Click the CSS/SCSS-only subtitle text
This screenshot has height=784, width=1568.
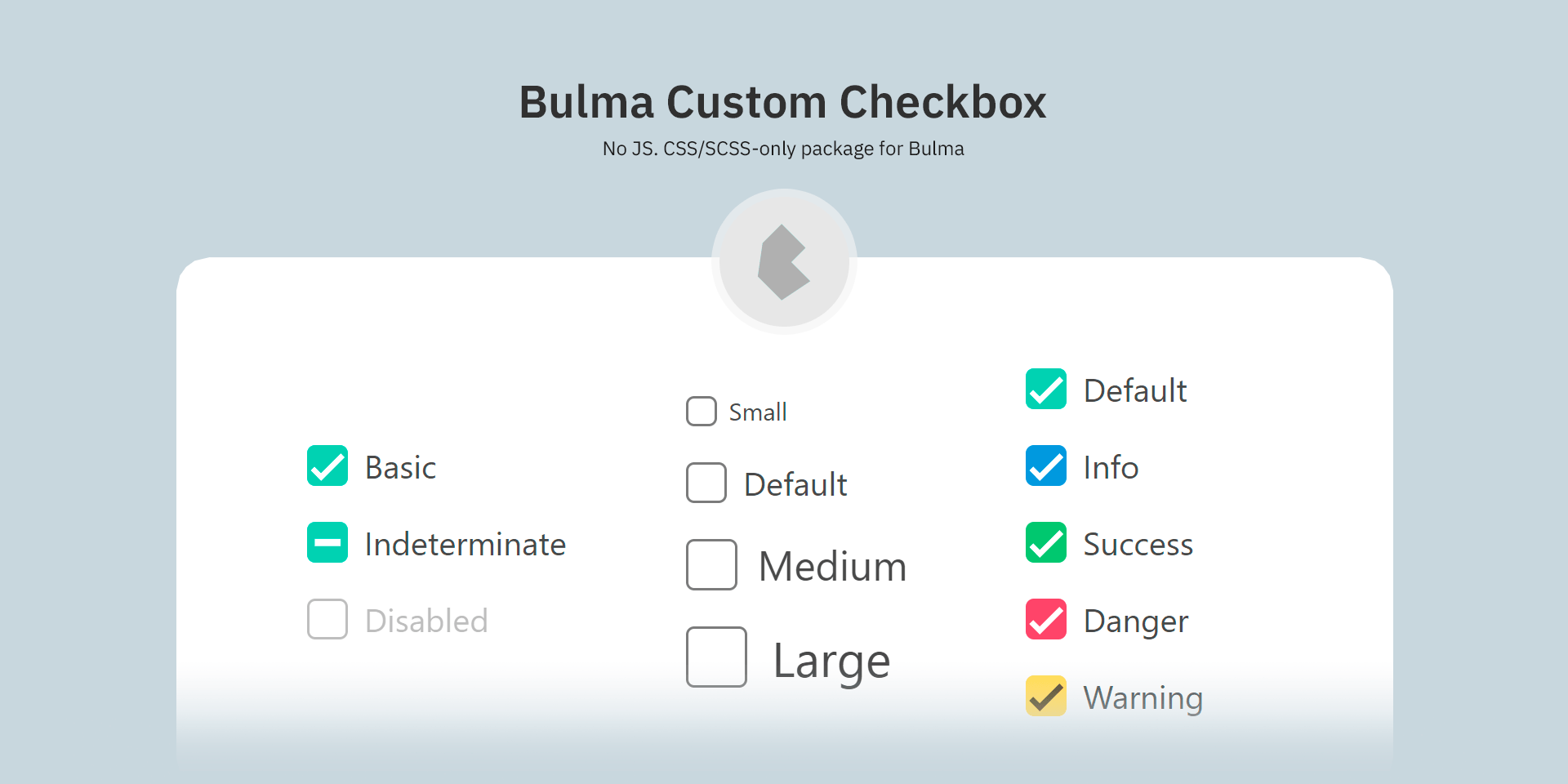(782, 148)
